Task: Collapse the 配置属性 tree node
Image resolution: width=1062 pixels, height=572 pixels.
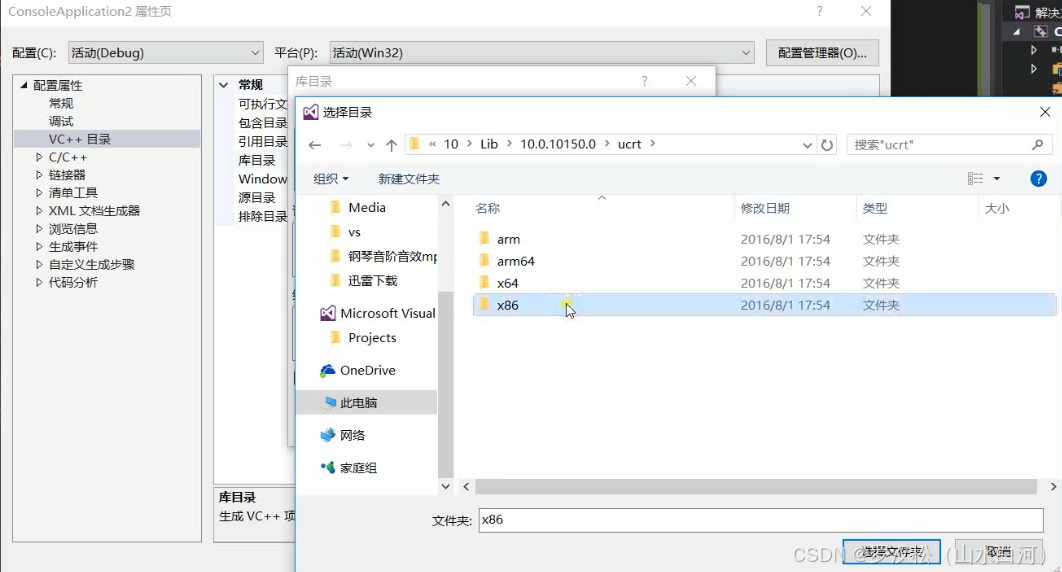Action: [24, 85]
